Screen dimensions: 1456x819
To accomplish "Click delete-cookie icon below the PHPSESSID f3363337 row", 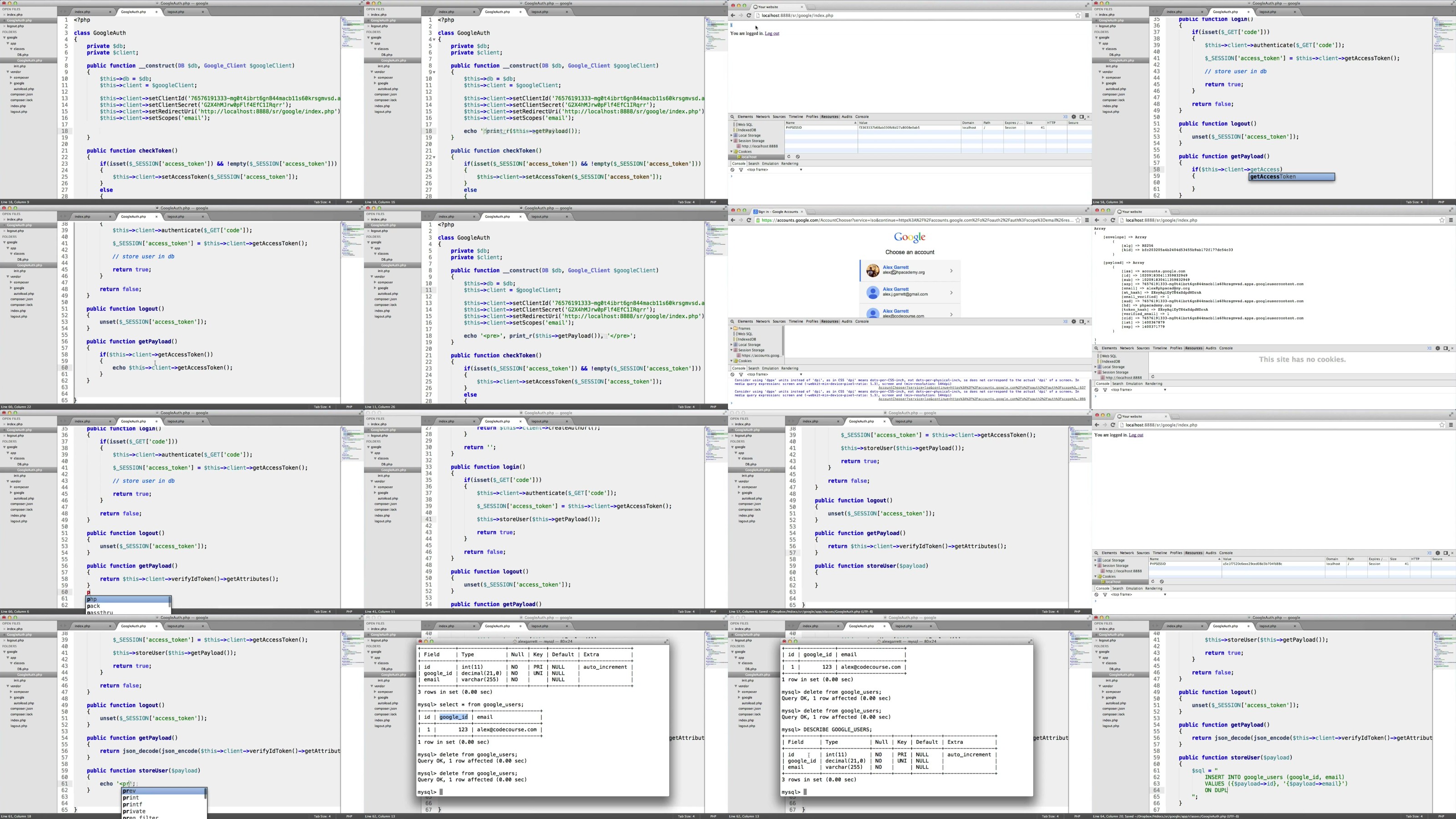I will tap(798, 157).
